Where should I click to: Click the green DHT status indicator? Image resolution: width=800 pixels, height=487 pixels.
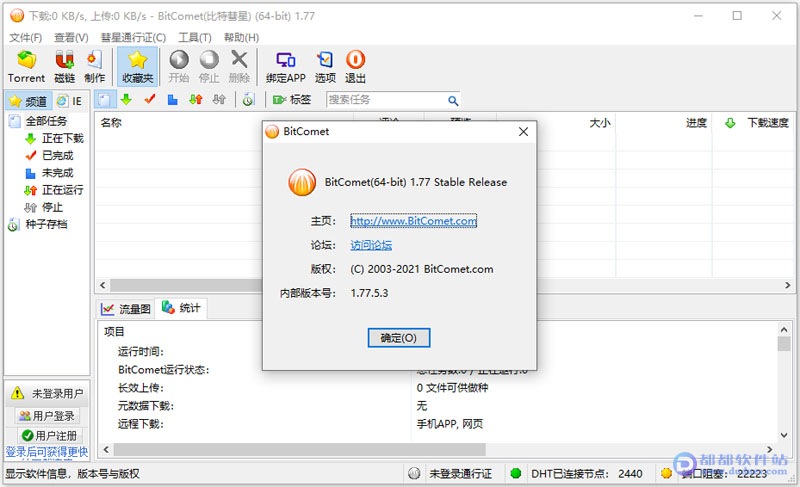pyautogui.click(x=515, y=473)
